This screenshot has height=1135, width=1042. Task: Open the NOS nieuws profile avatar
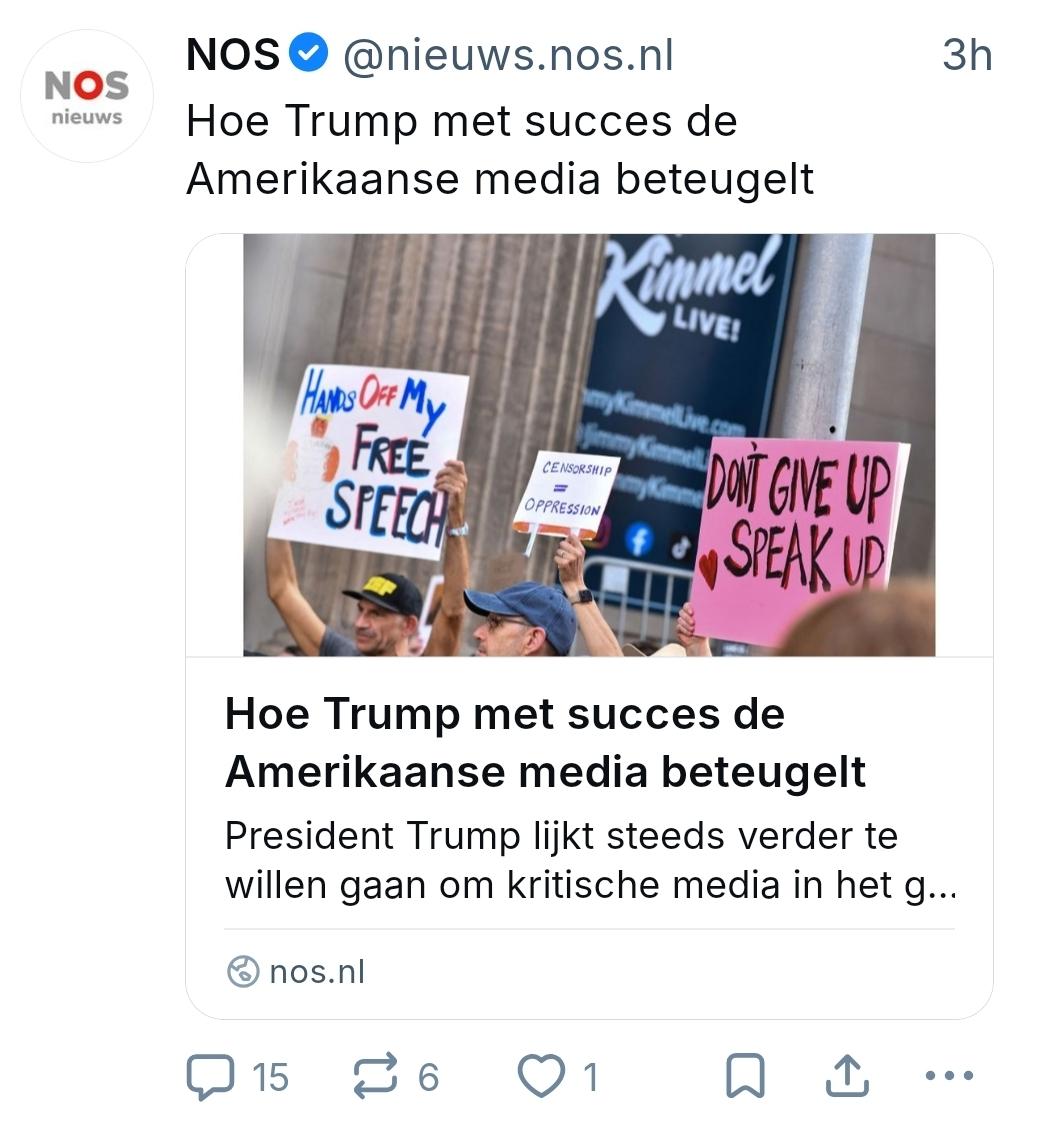87,96
